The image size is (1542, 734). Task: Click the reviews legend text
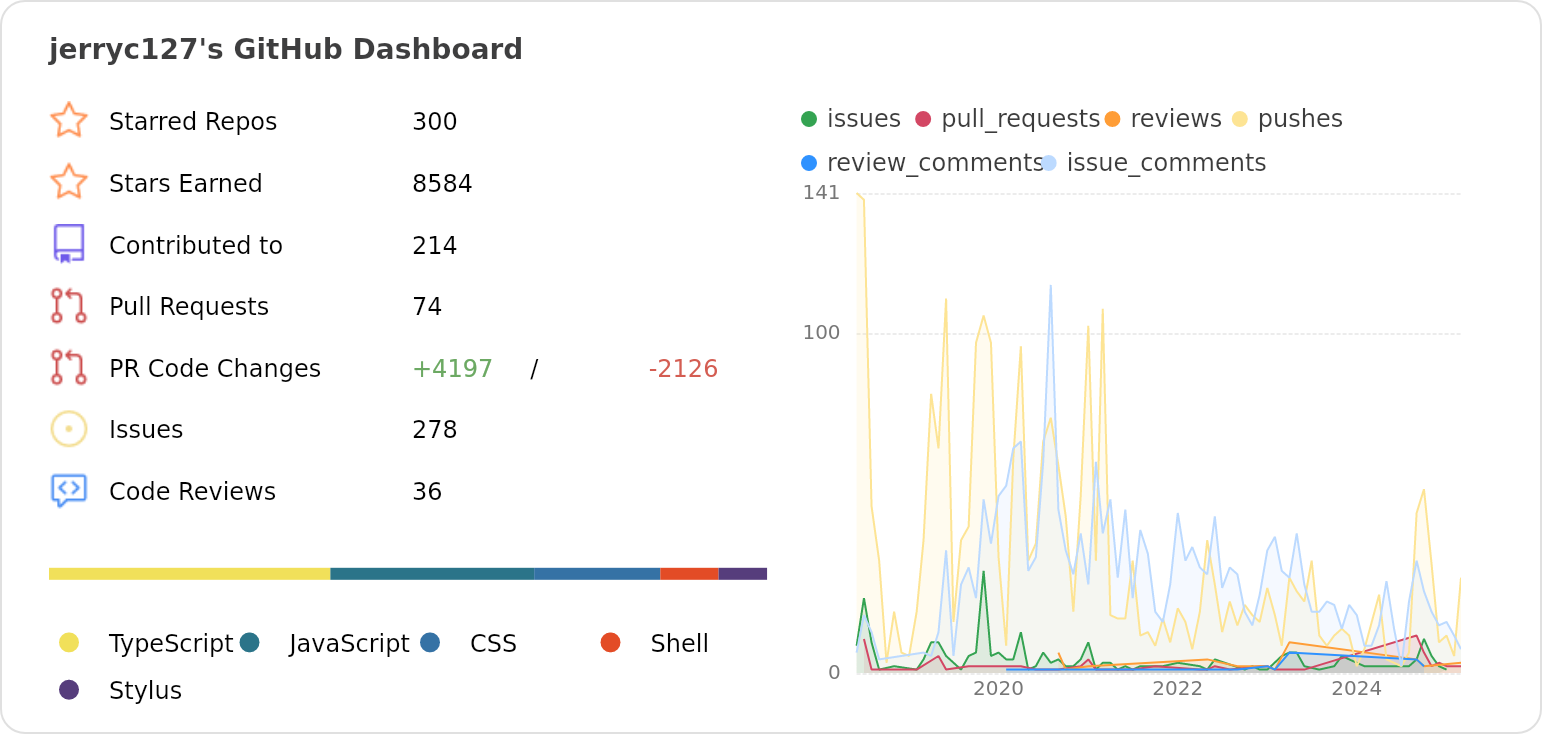click(1176, 119)
